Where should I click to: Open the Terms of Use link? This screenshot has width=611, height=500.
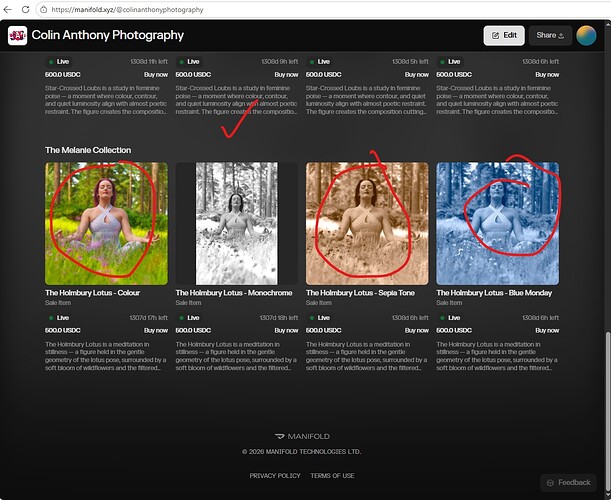pyautogui.click(x=332, y=476)
